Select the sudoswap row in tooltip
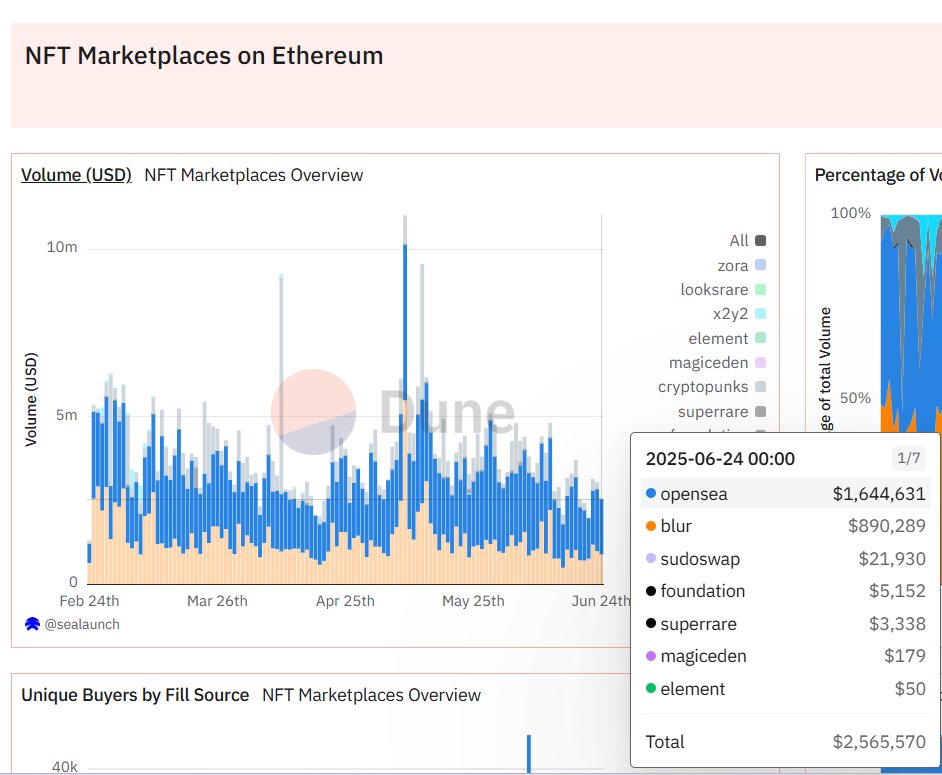Viewport: 942px width, 775px height. coord(785,559)
